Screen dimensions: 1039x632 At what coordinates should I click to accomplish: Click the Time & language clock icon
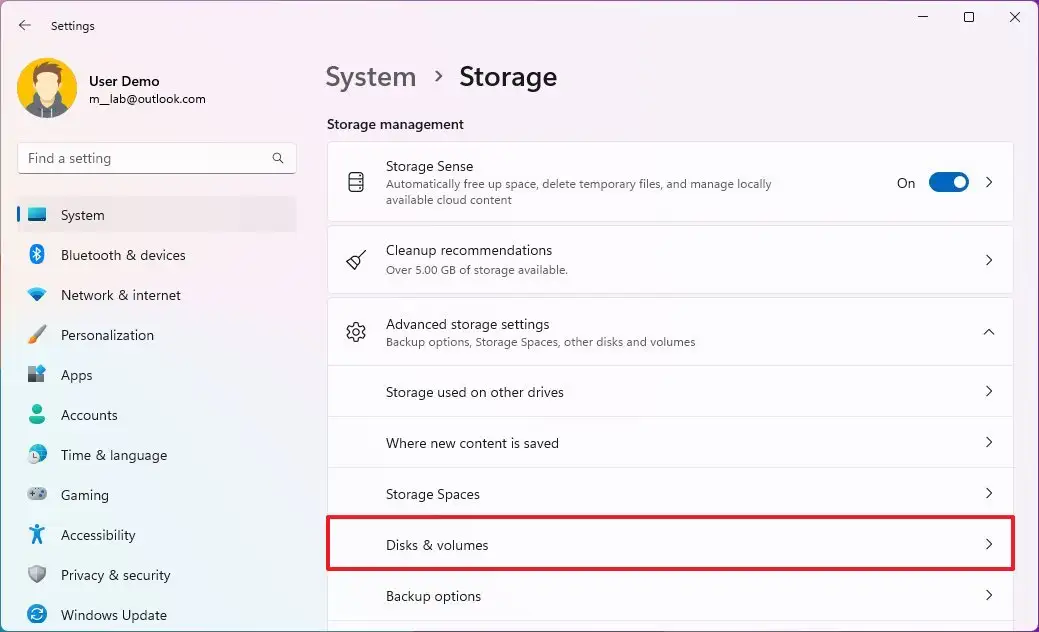point(36,455)
